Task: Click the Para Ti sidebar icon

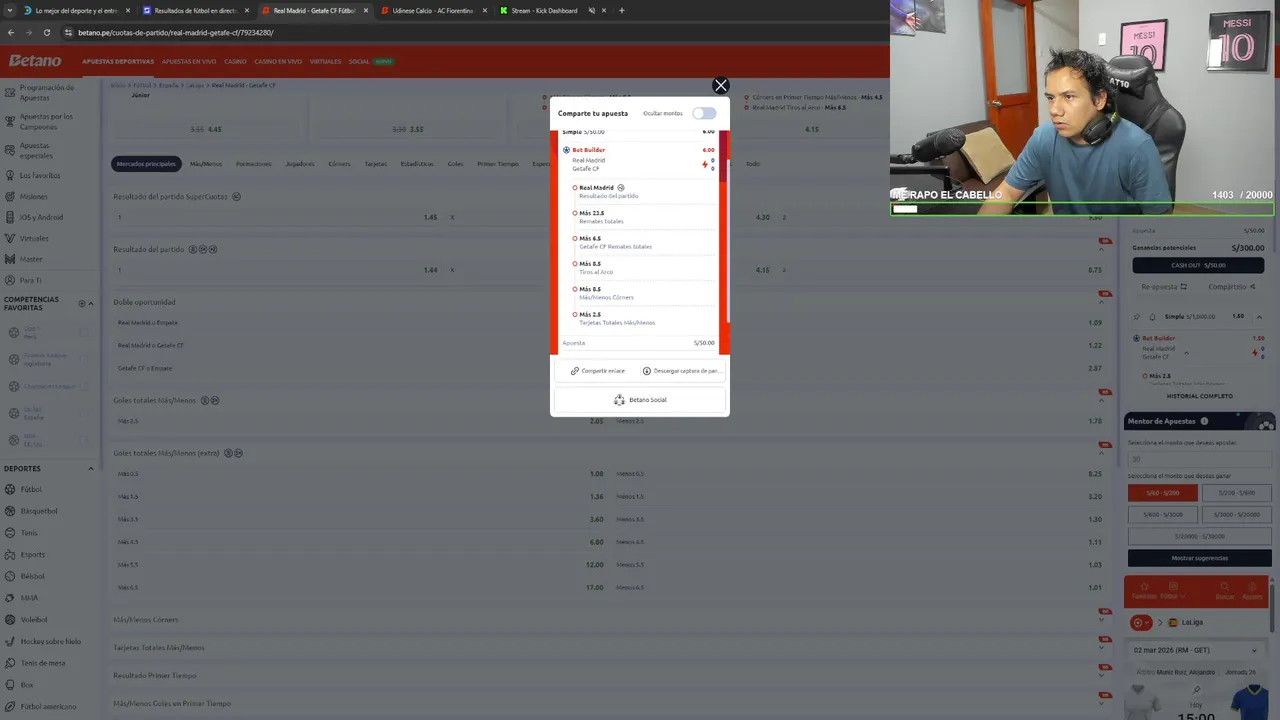Action: pos(9,280)
